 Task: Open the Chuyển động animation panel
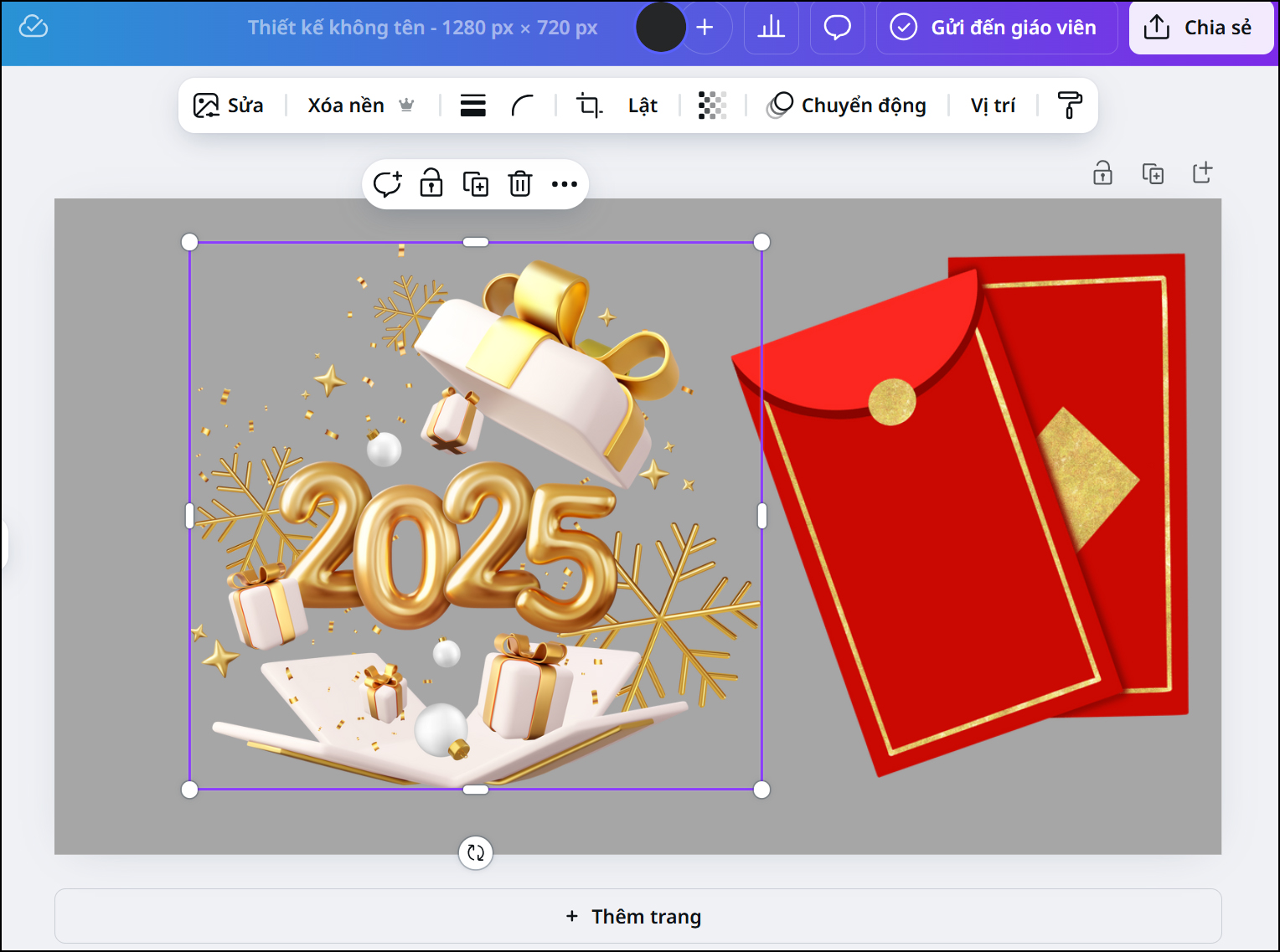(847, 105)
